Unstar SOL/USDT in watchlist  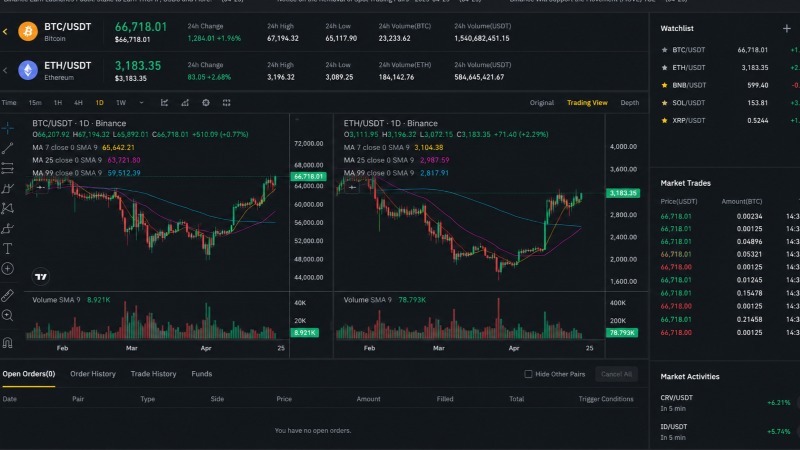pyautogui.click(x=664, y=103)
